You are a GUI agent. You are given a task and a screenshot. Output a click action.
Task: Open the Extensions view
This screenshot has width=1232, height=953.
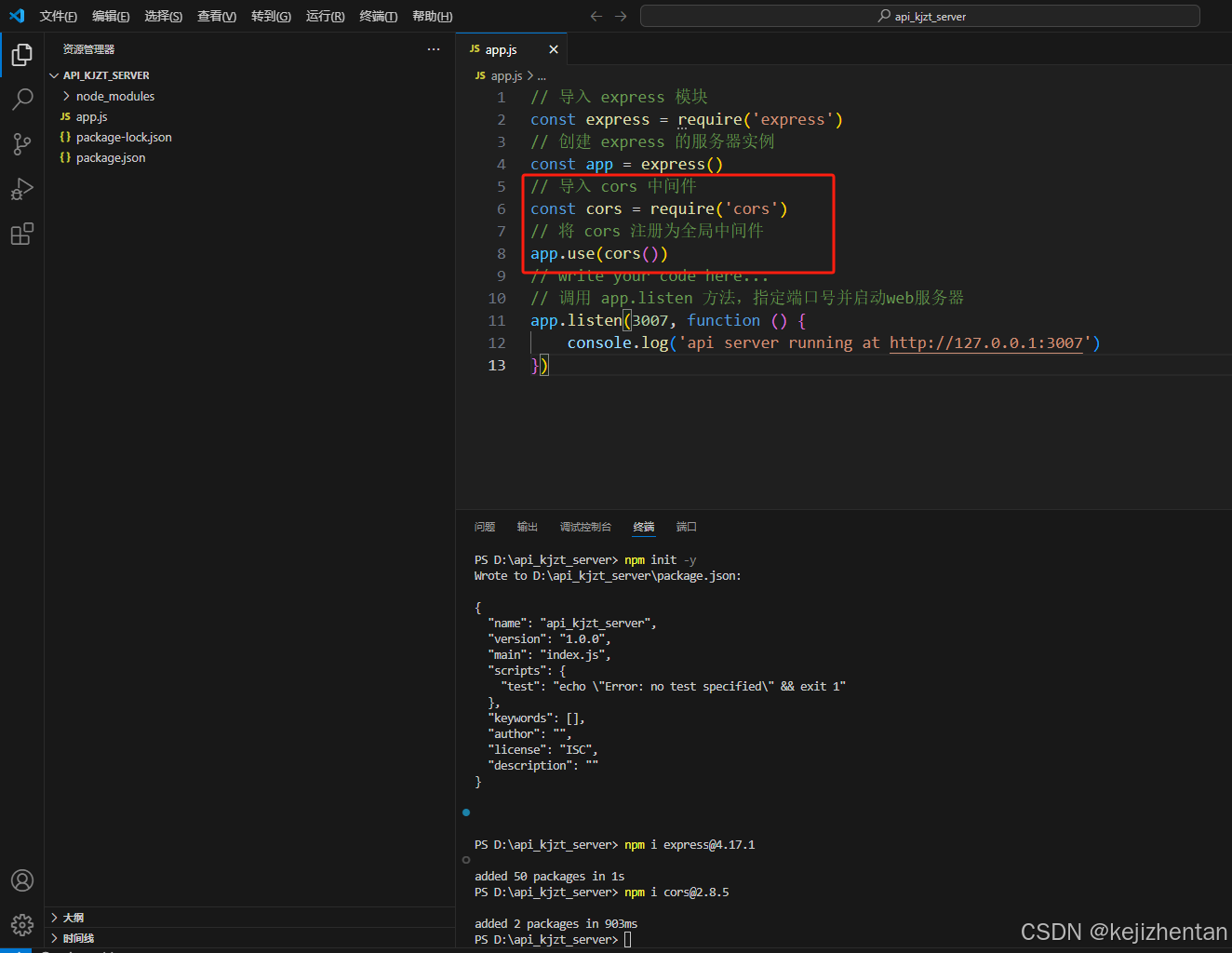click(22, 234)
